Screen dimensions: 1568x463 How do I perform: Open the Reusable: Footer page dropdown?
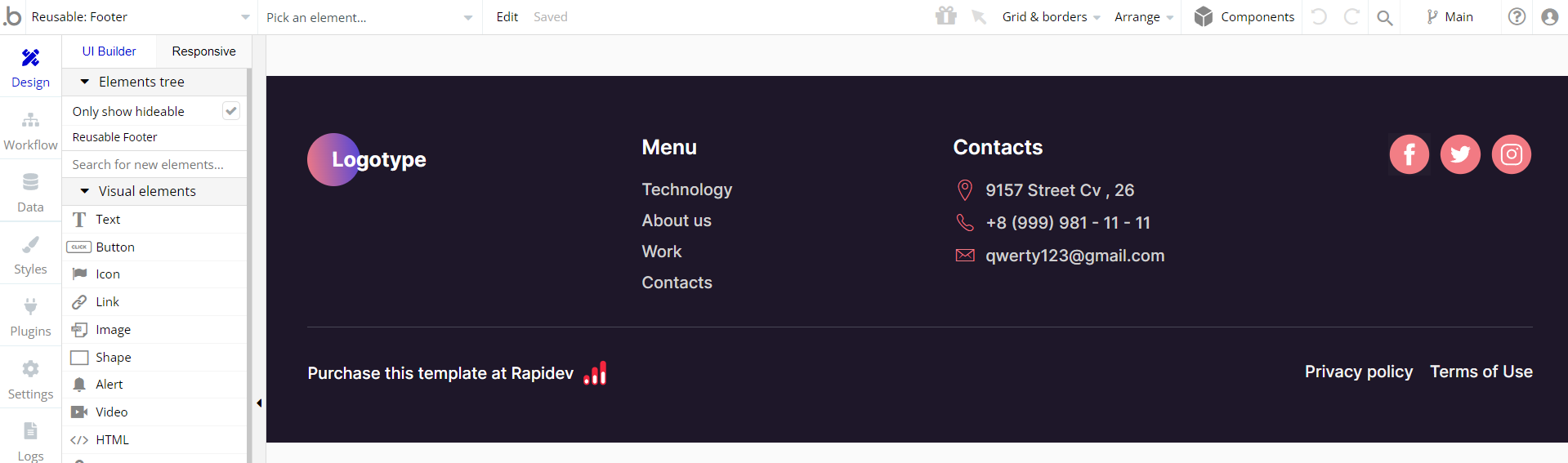(140, 17)
